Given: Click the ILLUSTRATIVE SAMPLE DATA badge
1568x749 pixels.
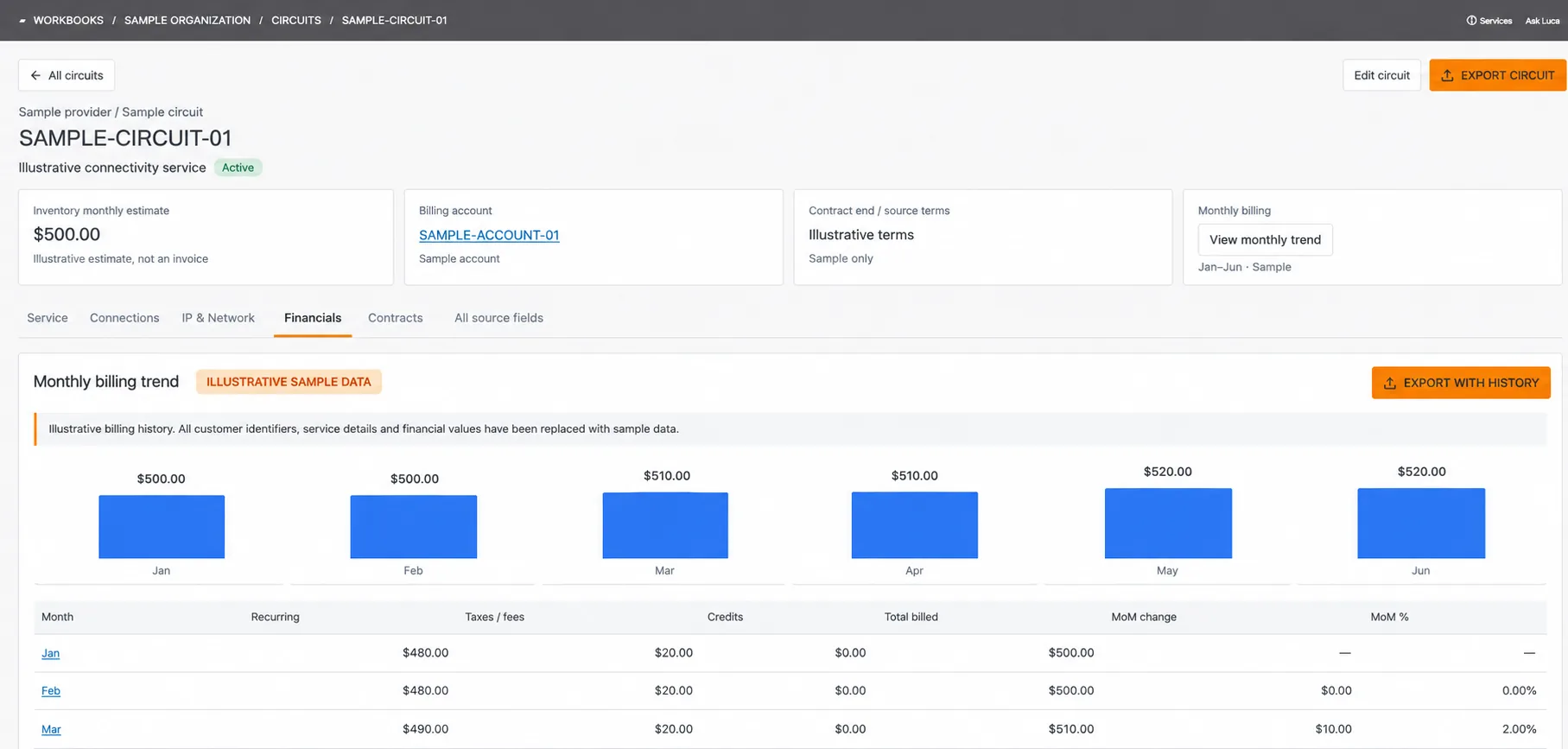Looking at the screenshot, I should pyautogui.click(x=289, y=382).
